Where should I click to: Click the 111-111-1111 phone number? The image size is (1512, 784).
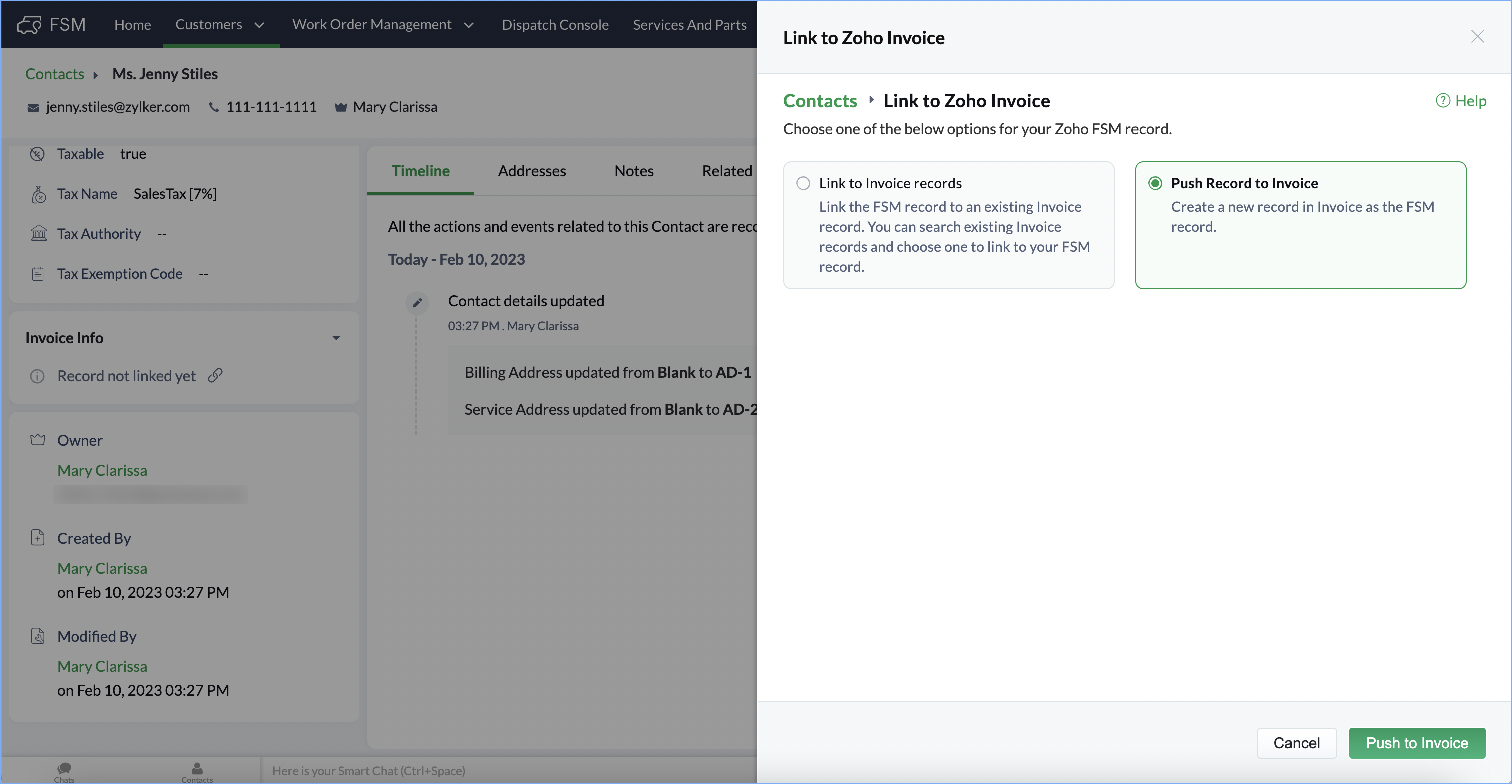coord(271,106)
